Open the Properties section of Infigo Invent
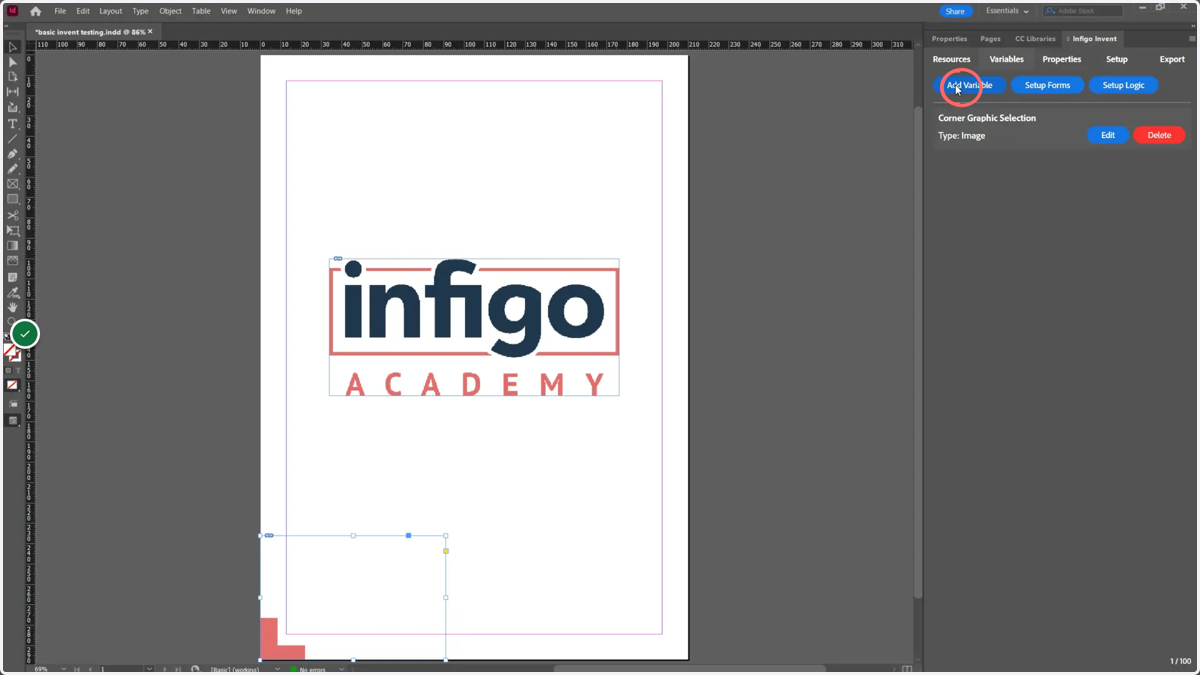Screen dimensions: 1200x675 tap(1062, 59)
